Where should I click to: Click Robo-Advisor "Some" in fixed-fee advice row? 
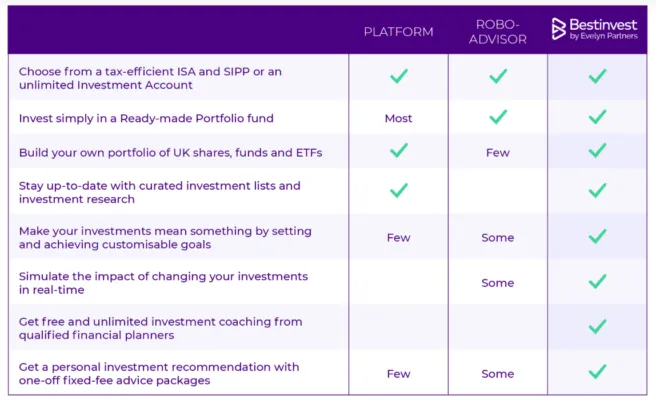(x=497, y=374)
